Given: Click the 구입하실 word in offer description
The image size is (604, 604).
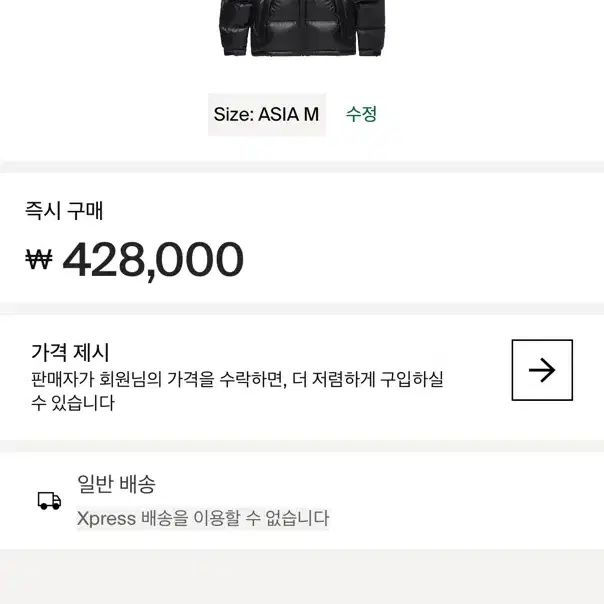Looking at the screenshot, I should (x=412, y=379).
